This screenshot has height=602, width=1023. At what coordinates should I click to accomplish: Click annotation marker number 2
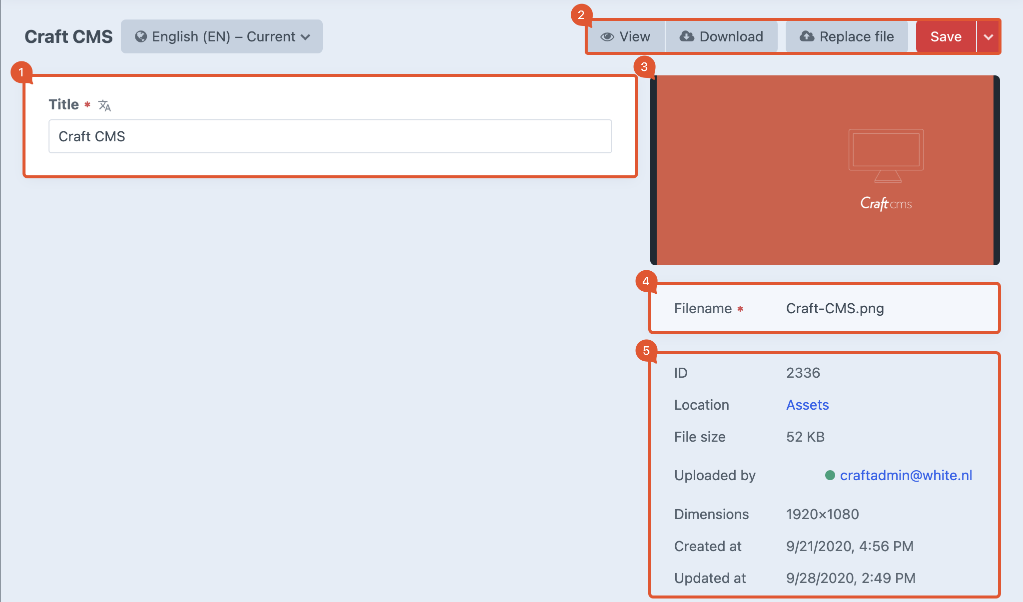coord(580,15)
